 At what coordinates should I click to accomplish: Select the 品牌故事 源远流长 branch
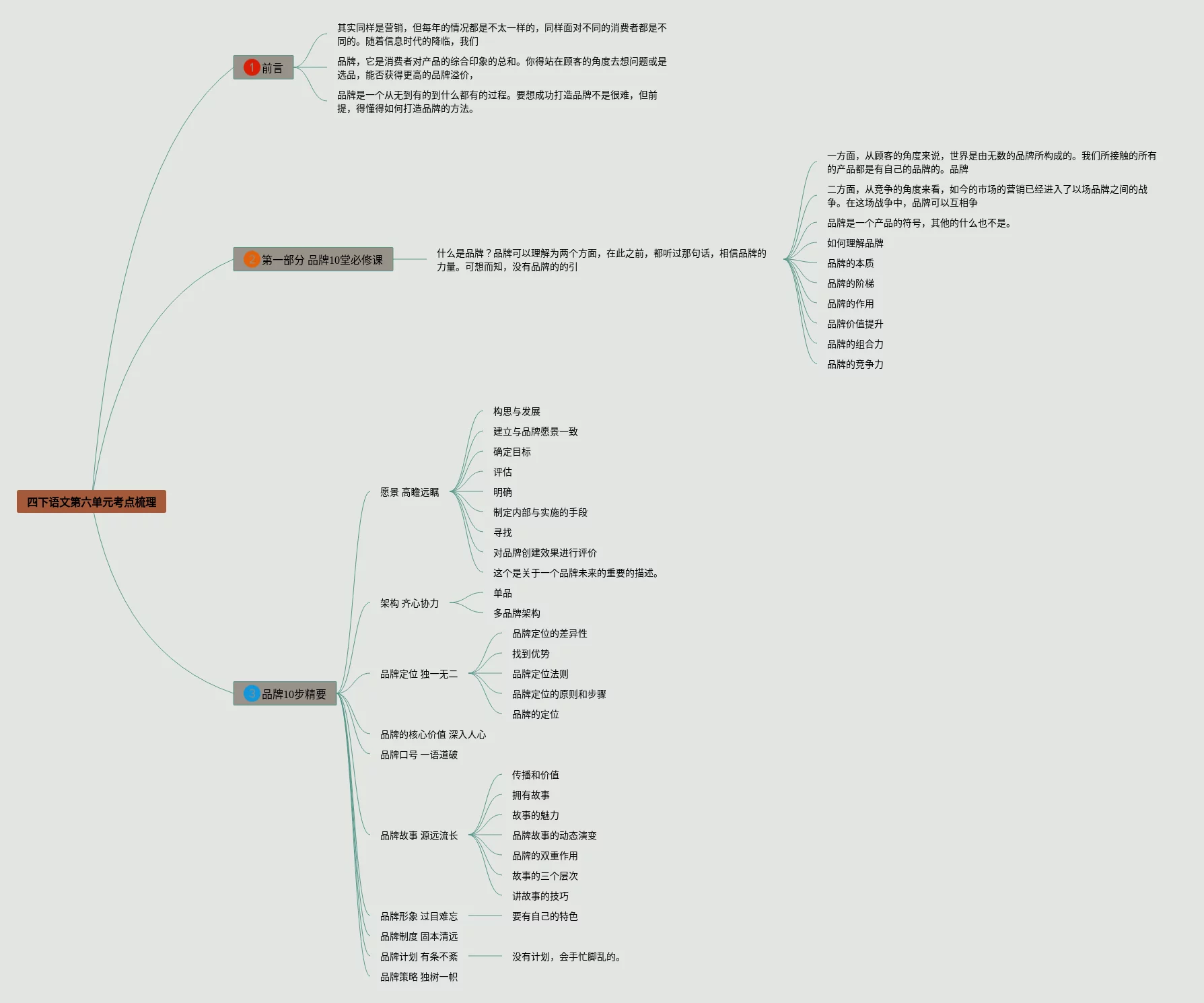pos(419,835)
